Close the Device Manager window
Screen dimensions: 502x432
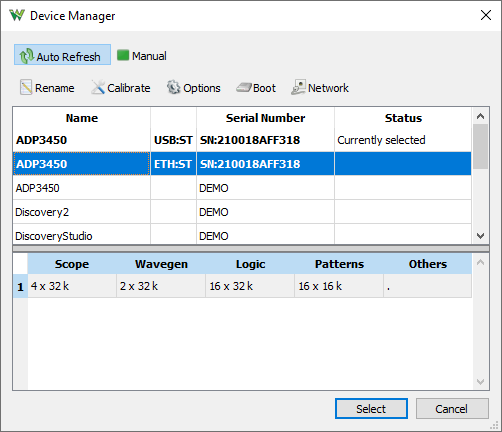pos(486,15)
